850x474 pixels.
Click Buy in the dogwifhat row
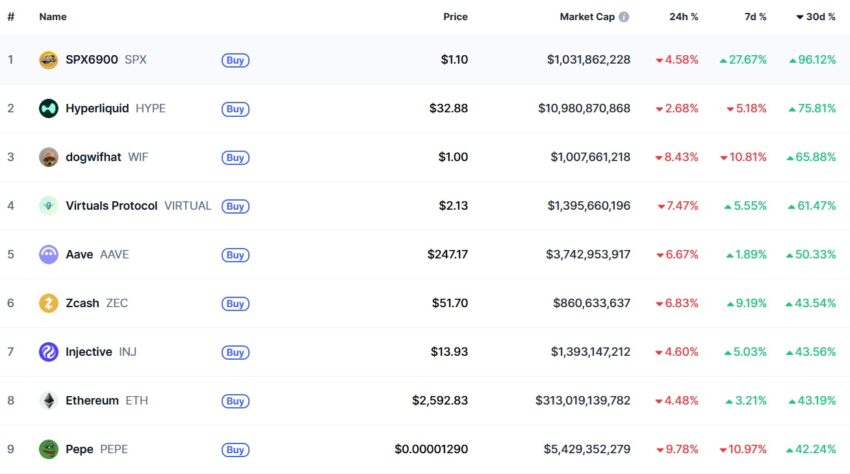[x=235, y=158]
